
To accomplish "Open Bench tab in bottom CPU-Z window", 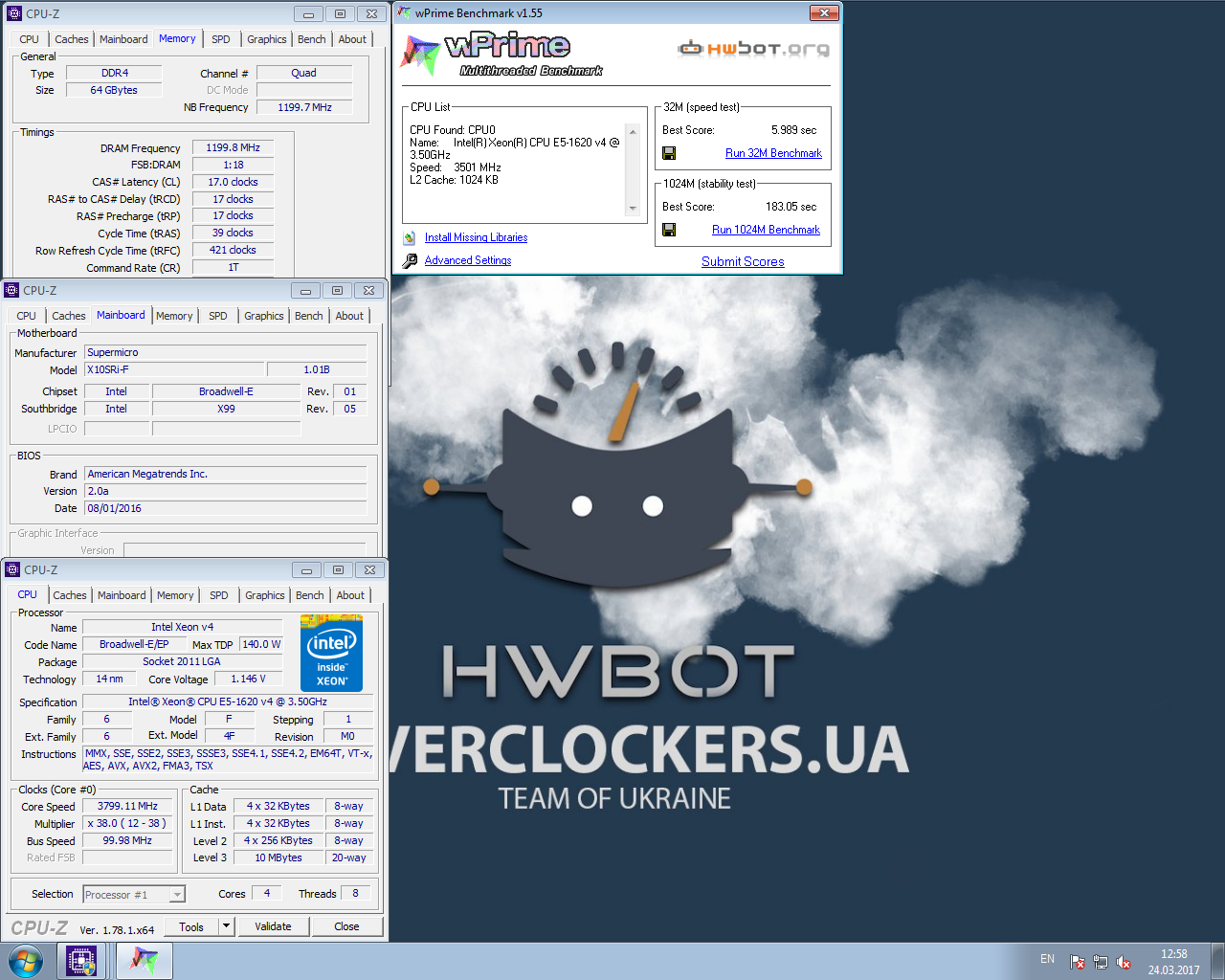I will 310,595.
